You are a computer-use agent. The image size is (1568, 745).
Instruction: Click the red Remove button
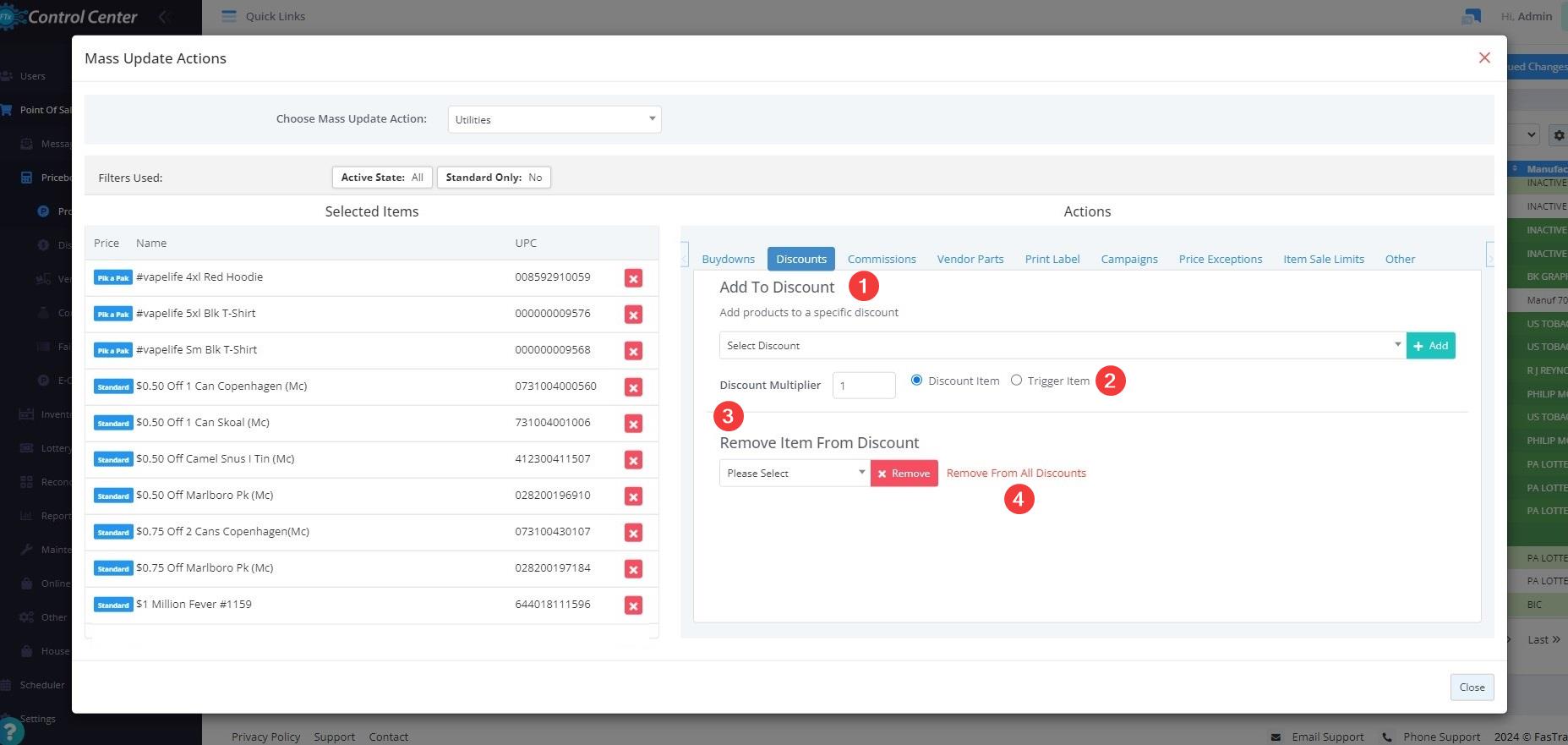point(904,473)
